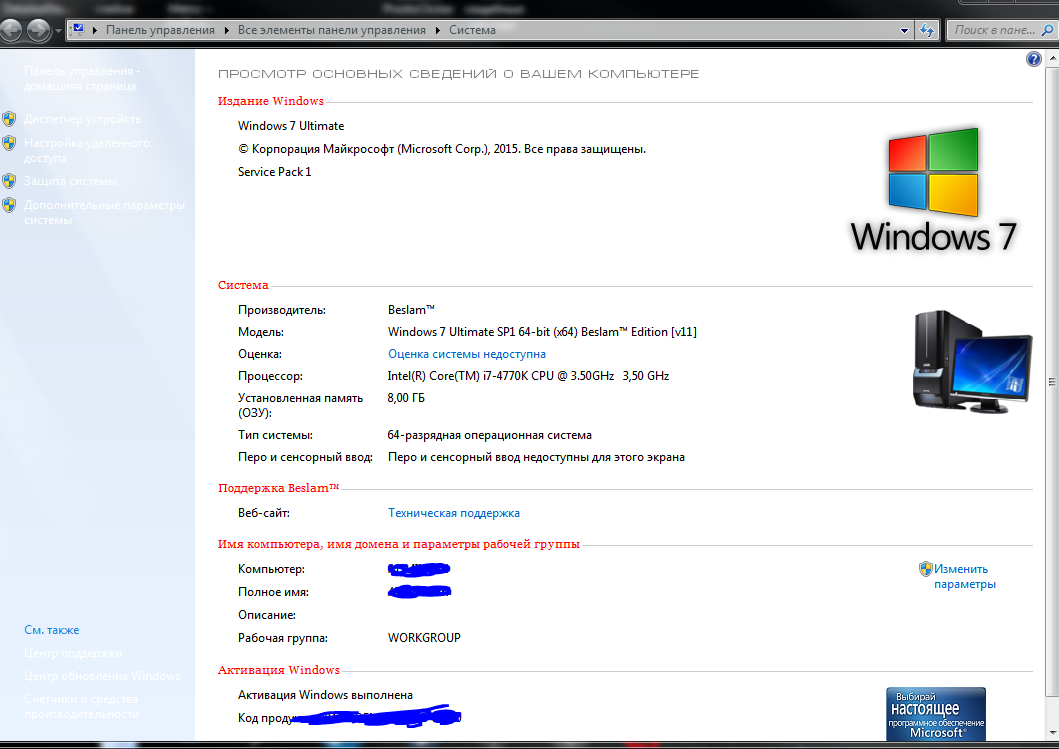Expand the arrow before 'Панель управления' breadcrumb
Image resolution: width=1059 pixels, height=749 pixels.
[95, 30]
